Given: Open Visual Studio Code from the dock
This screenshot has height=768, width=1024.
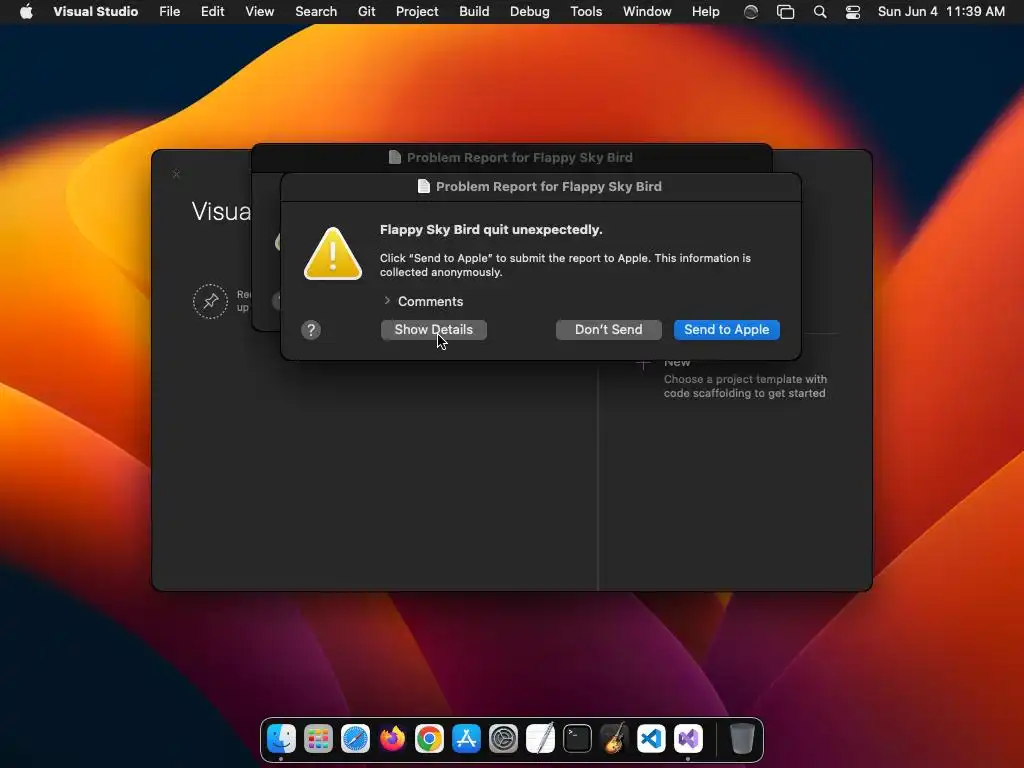Looking at the screenshot, I should pos(651,739).
